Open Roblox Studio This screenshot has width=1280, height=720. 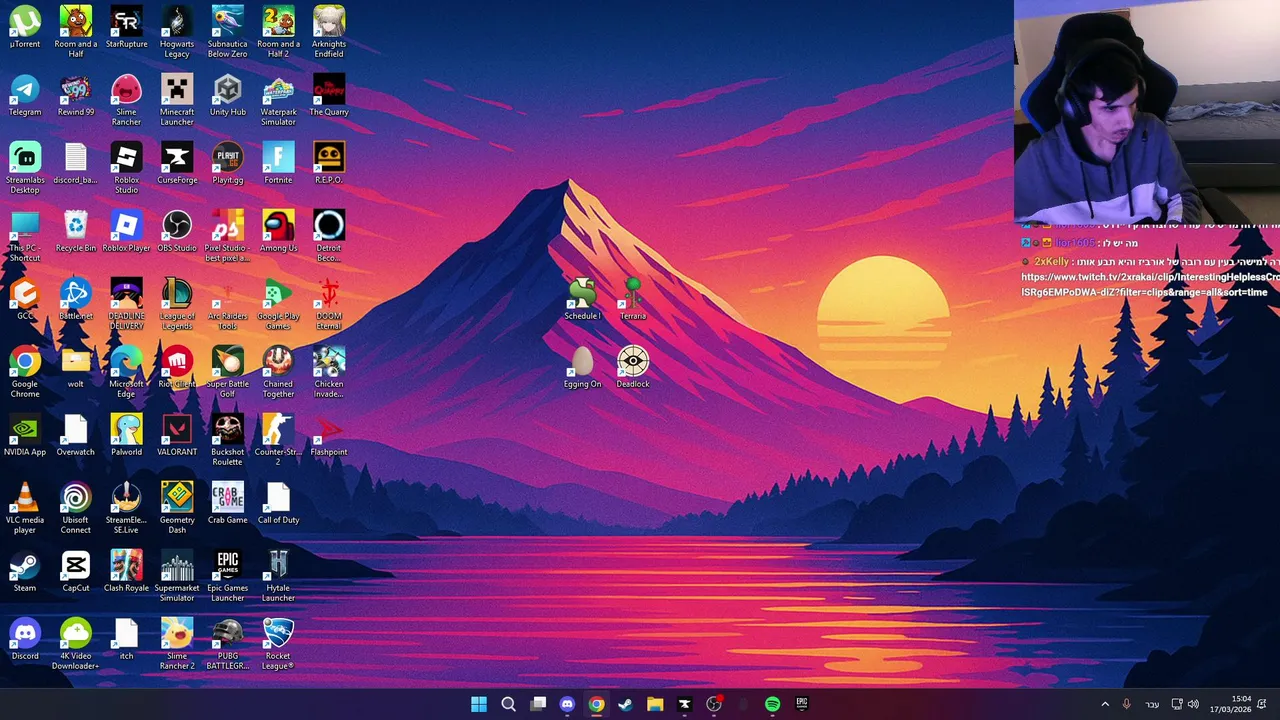pos(126,168)
